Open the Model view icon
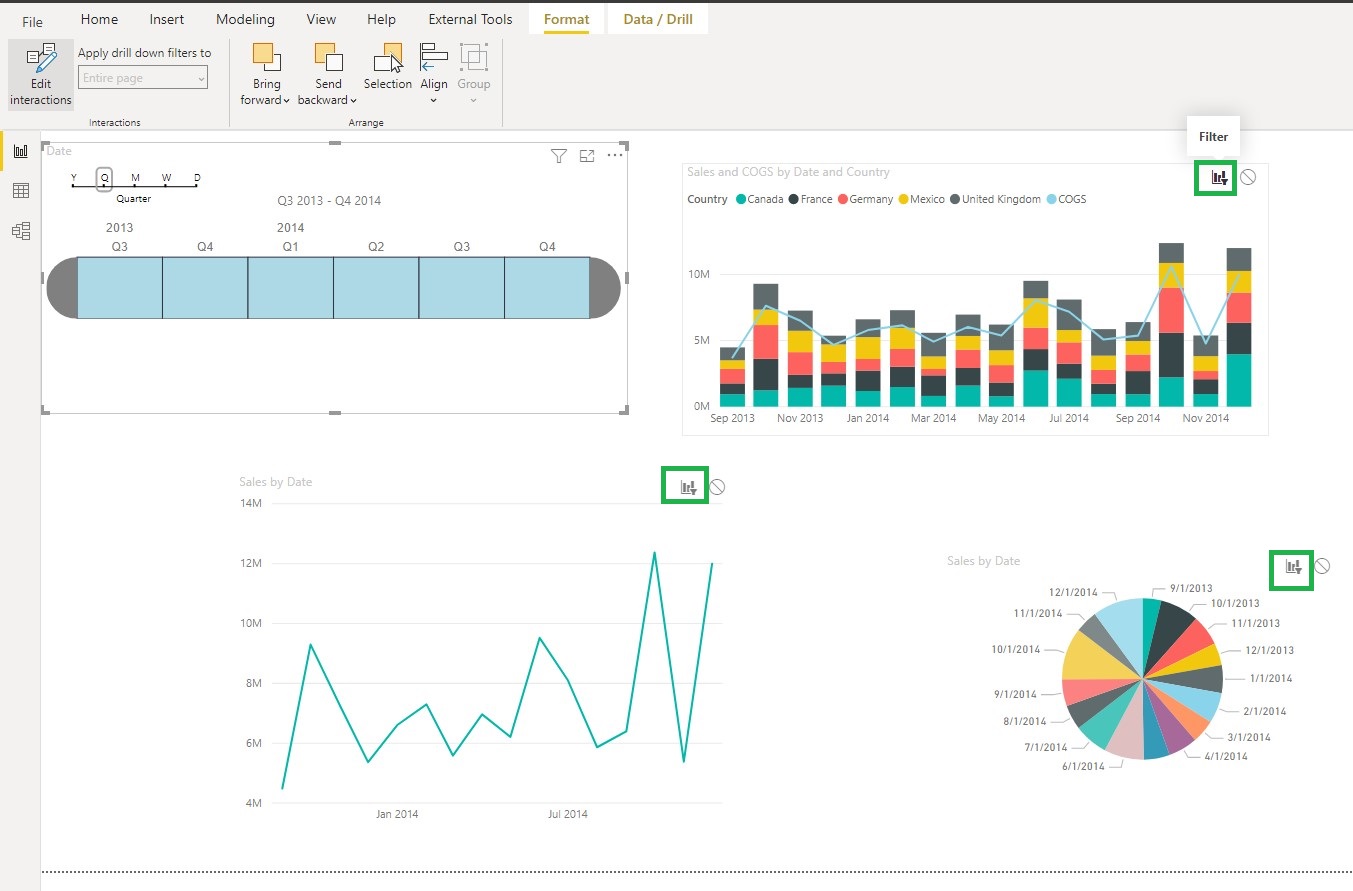 tap(21, 231)
